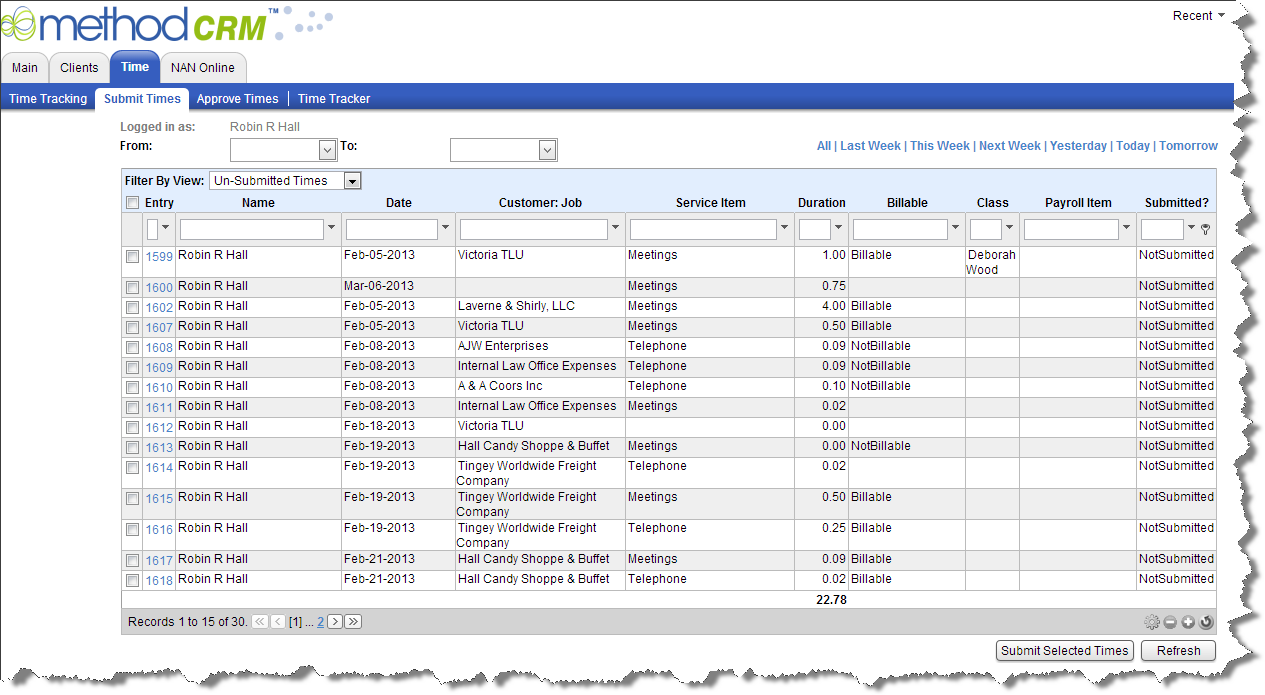Viewport: 1265px width, 695px height.
Task: Click the plus icon in grid footer
Action: (x=1188, y=622)
